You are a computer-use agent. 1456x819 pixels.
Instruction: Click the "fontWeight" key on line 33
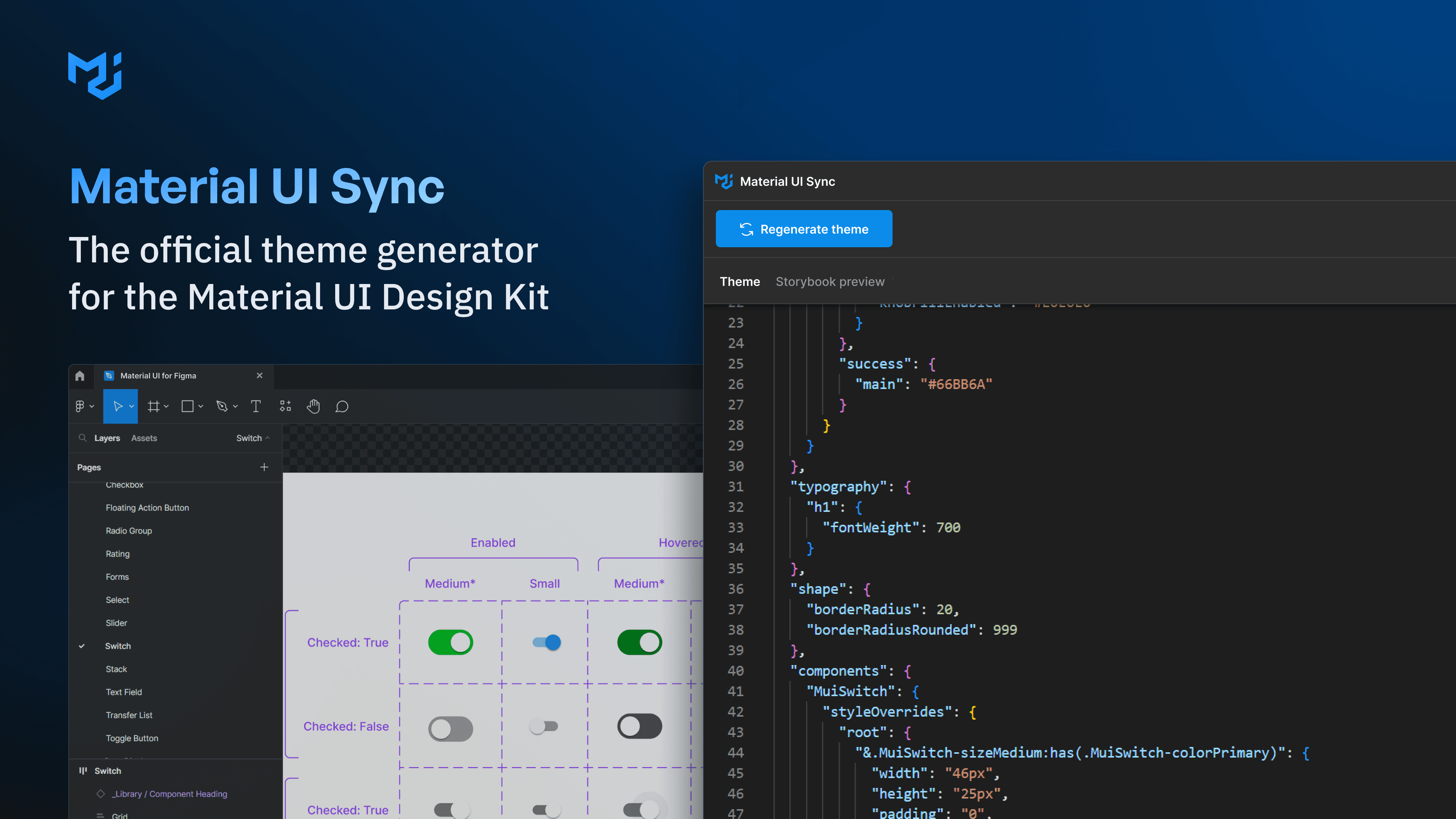871,527
